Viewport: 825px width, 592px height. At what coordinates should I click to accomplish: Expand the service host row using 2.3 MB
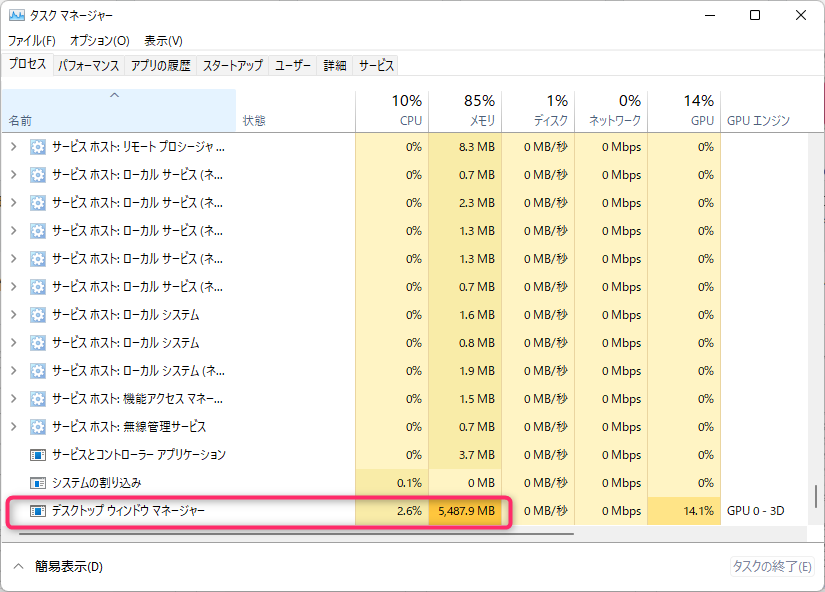[x=14, y=203]
